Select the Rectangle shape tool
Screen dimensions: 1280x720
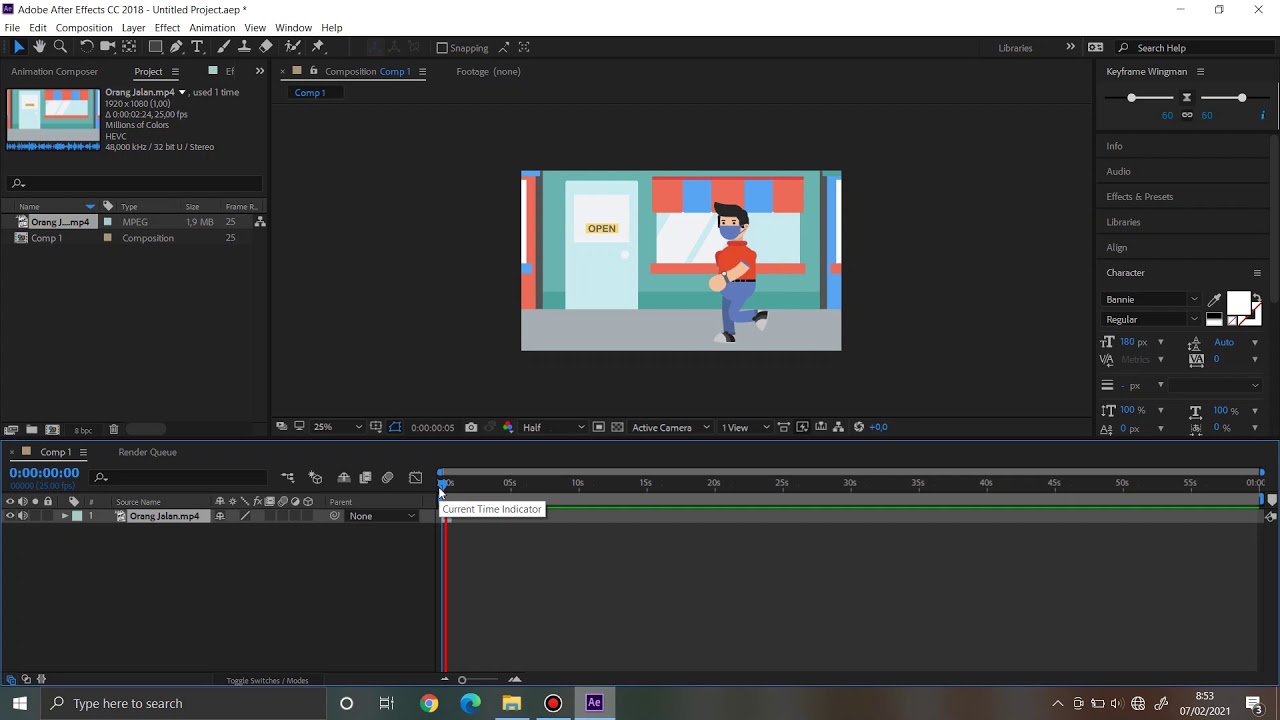156,47
